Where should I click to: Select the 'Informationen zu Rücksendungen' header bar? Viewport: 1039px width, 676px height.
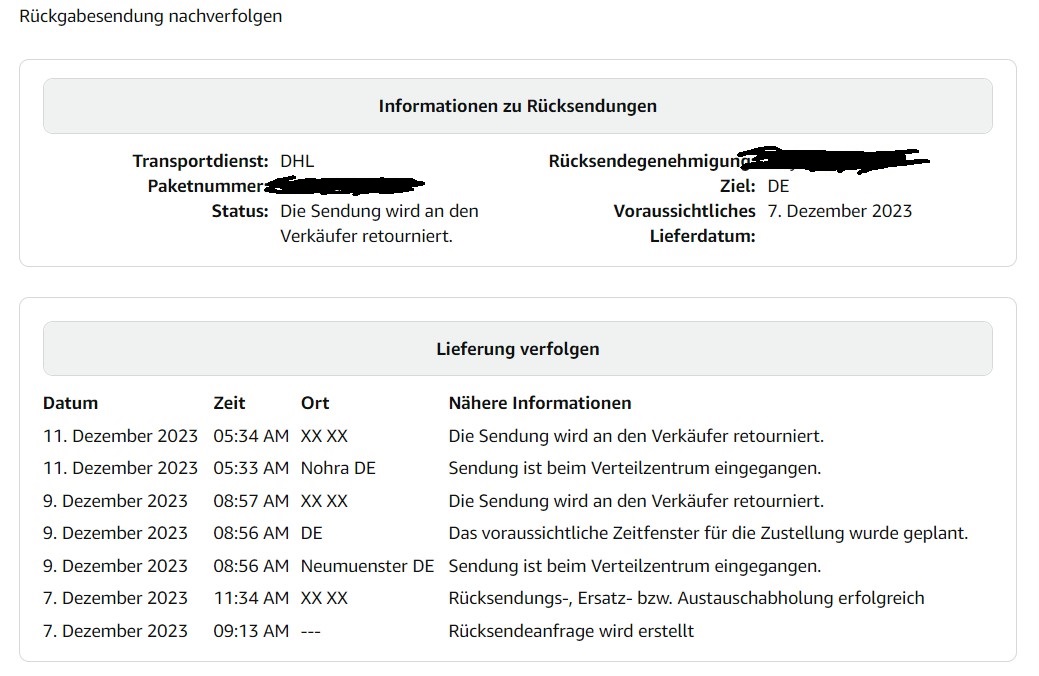(x=518, y=106)
